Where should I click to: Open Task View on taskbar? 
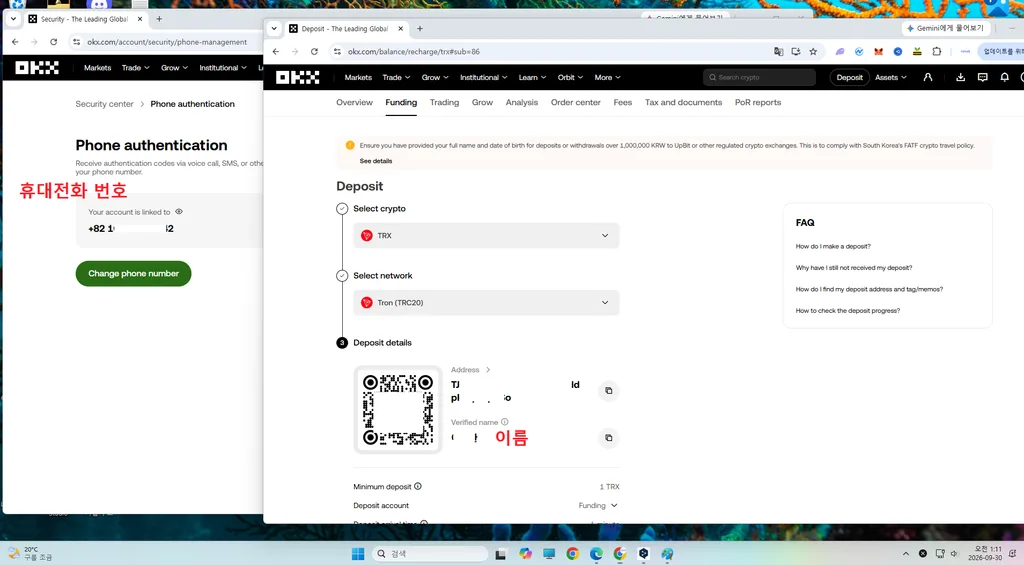(x=501, y=554)
